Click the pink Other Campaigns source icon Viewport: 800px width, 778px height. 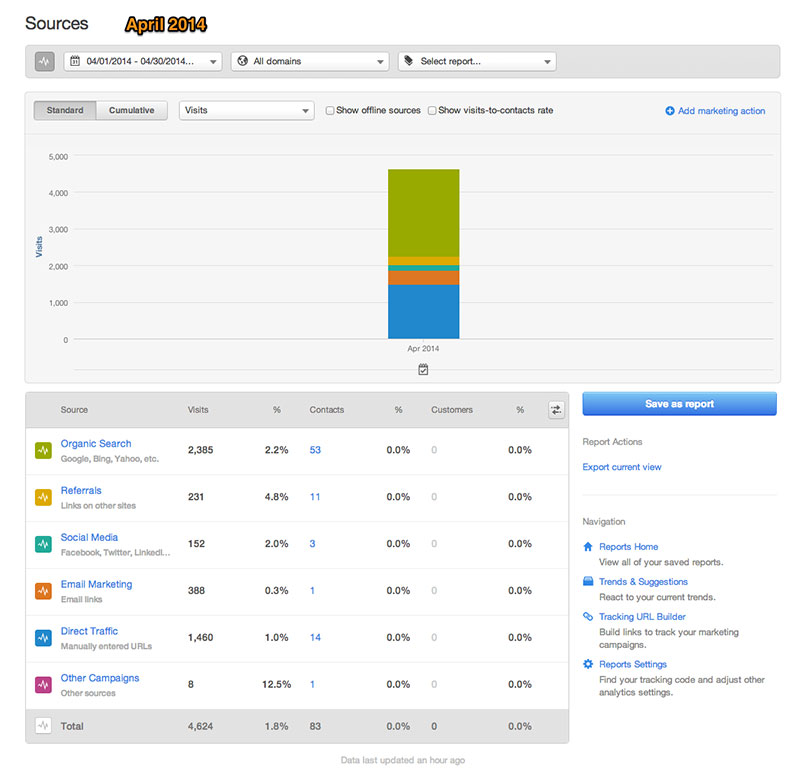pos(43,685)
